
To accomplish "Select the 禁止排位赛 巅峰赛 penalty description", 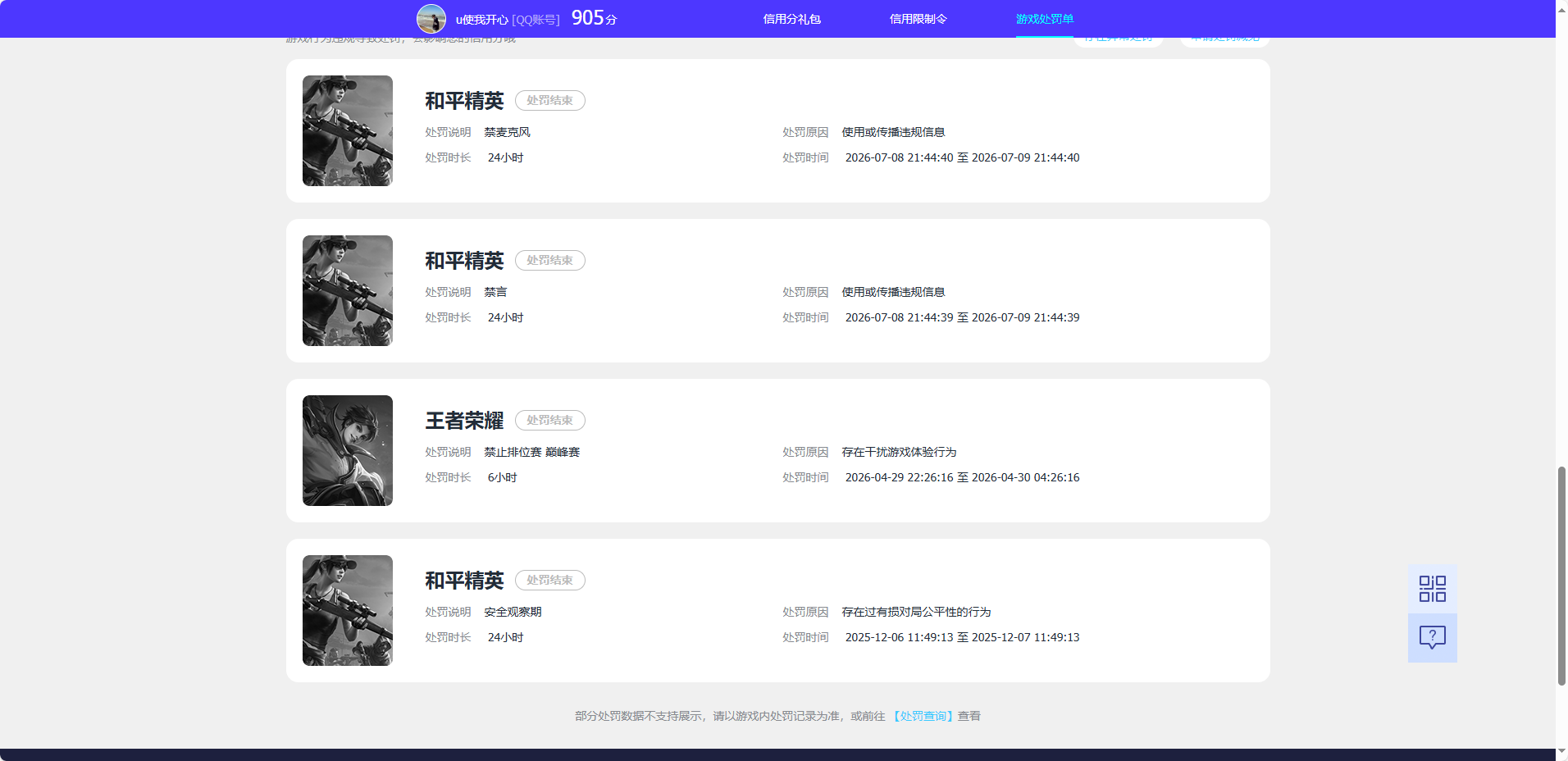I will (x=531, y=452).
